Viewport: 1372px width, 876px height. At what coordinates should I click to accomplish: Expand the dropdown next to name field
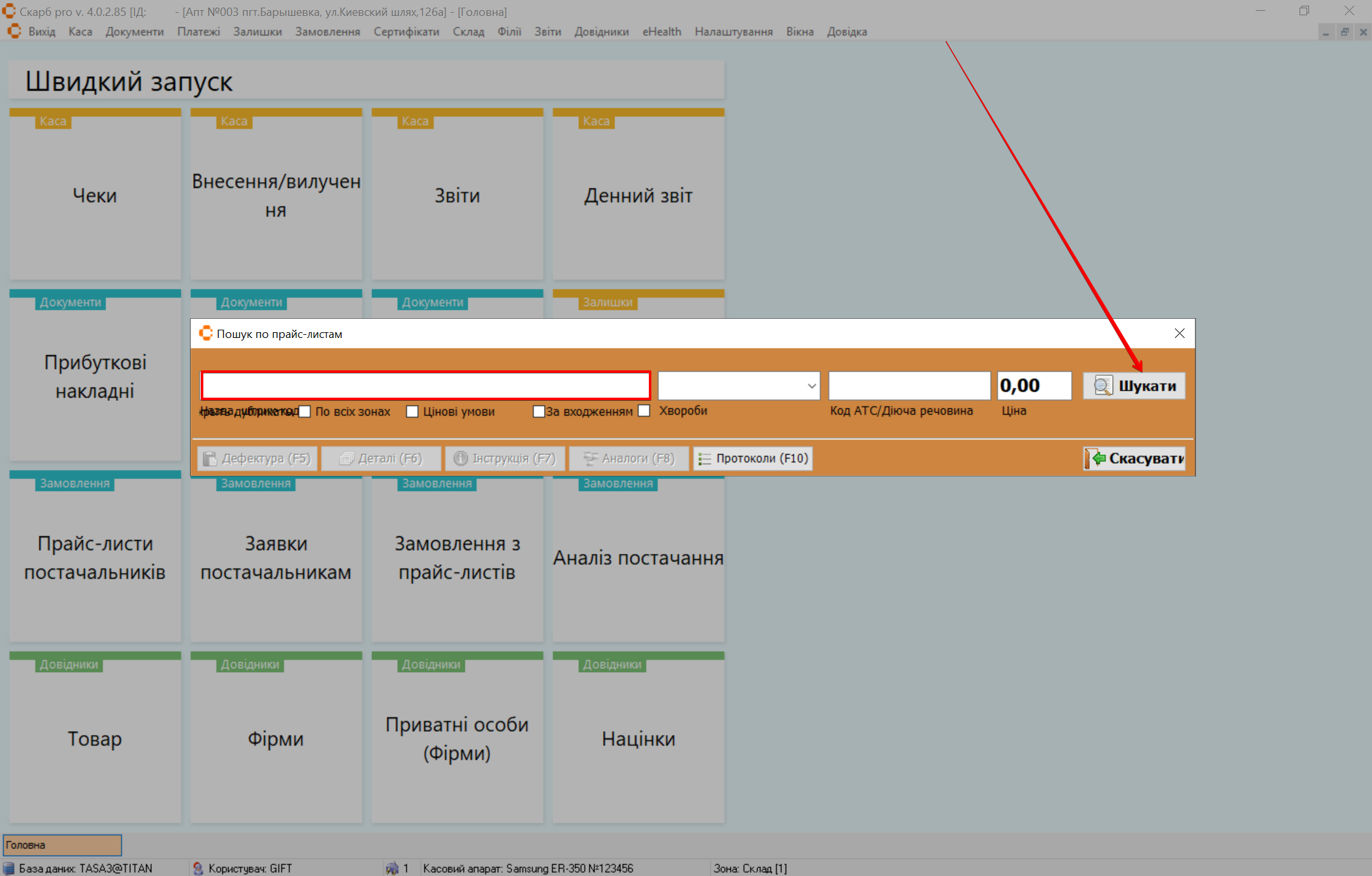coord(812,386)
